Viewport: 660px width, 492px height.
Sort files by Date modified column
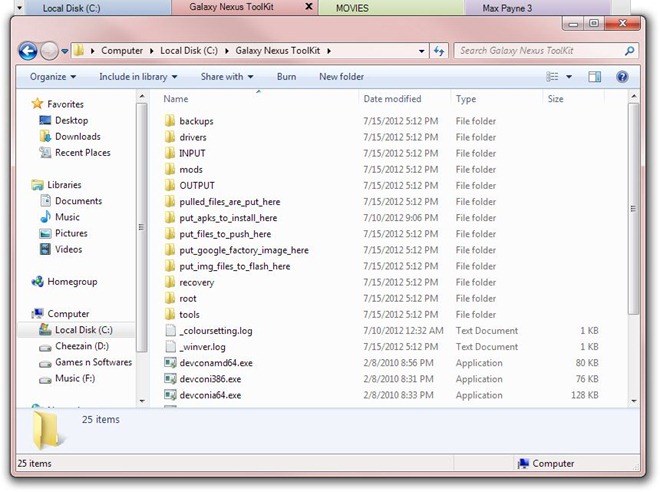(x=392, y=99)
